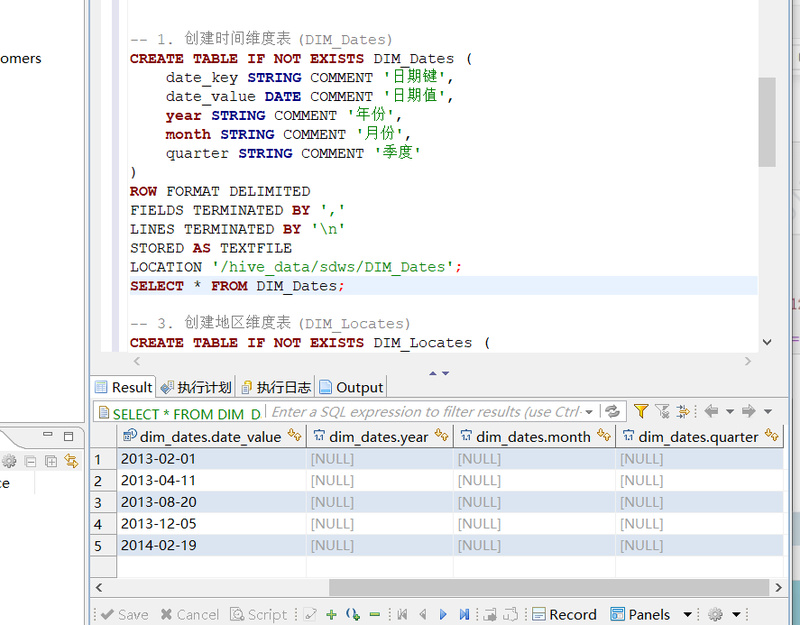The width and height of the screenshot is (800, 625).
Task: Open the 执行计划 tab
Action: pyautogui.click(x=196, y=387)
